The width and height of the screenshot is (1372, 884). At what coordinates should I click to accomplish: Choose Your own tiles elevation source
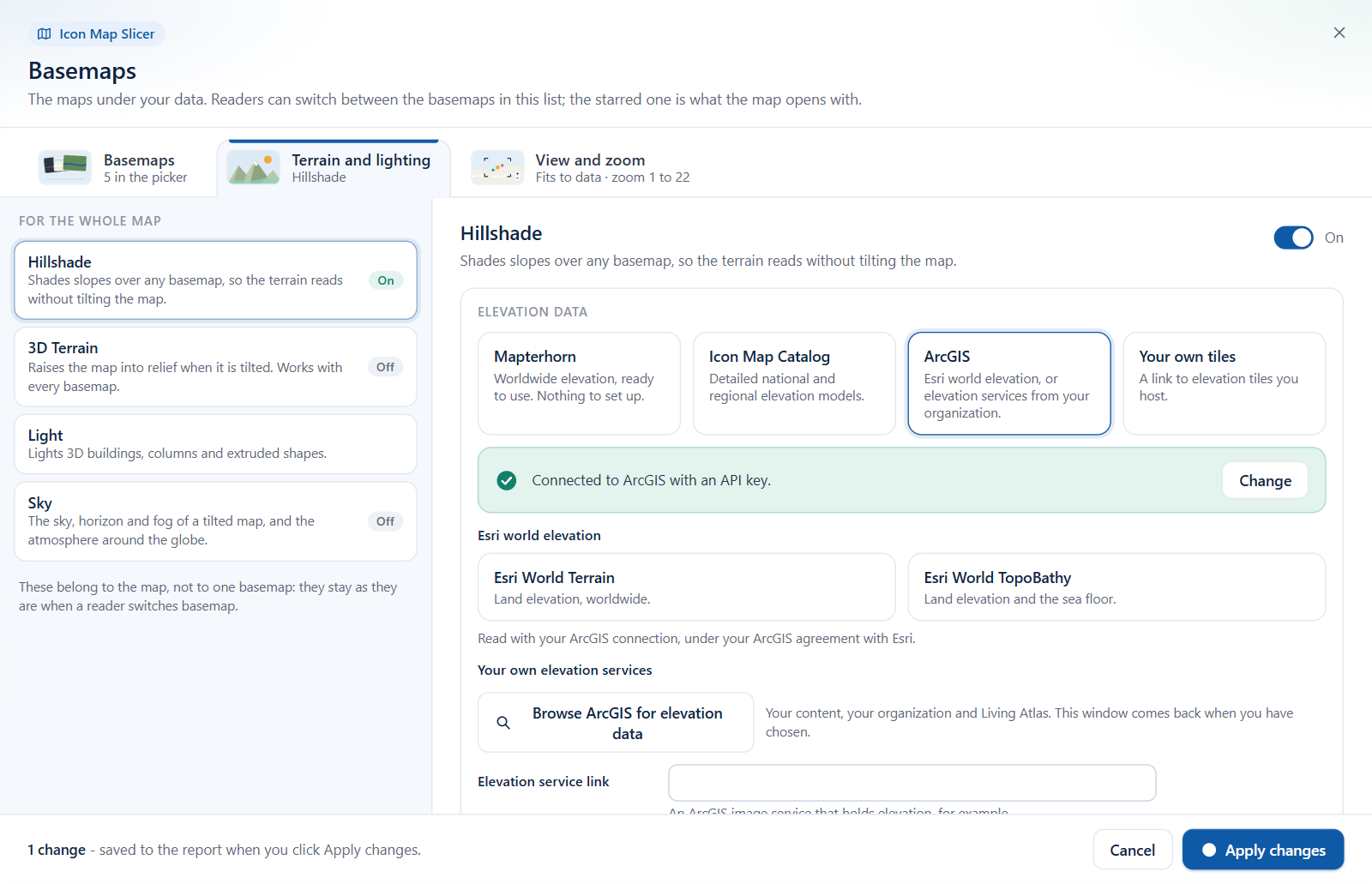1224,383
